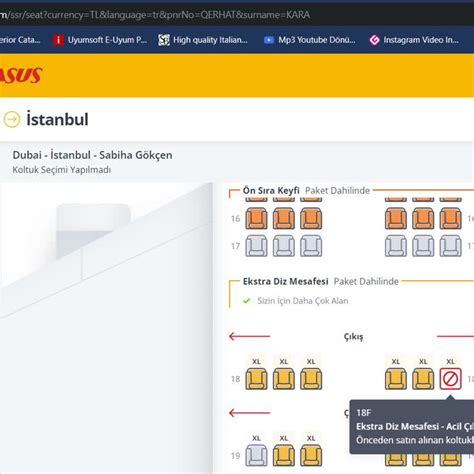Pick the first grey seat in row 17
This screenshot has width=474, height=474.
[x=256, y=246]
